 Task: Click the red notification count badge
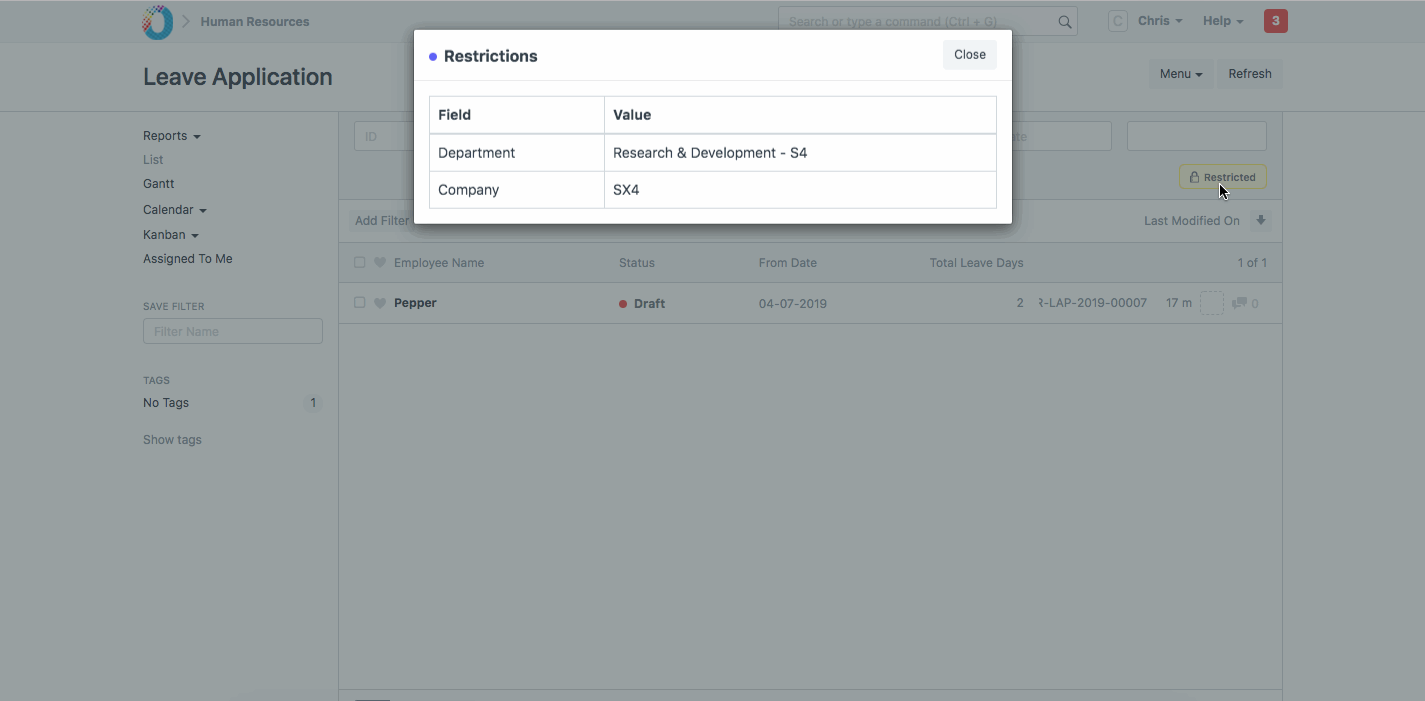(1275, 21)
